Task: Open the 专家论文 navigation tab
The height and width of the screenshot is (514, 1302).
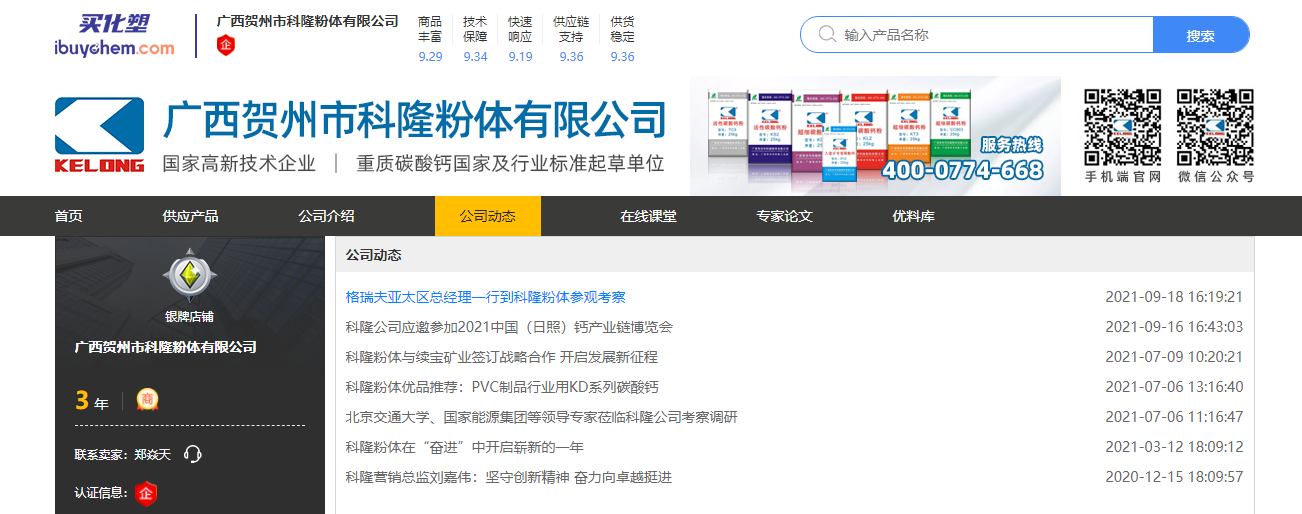Action: click(784, 216)
